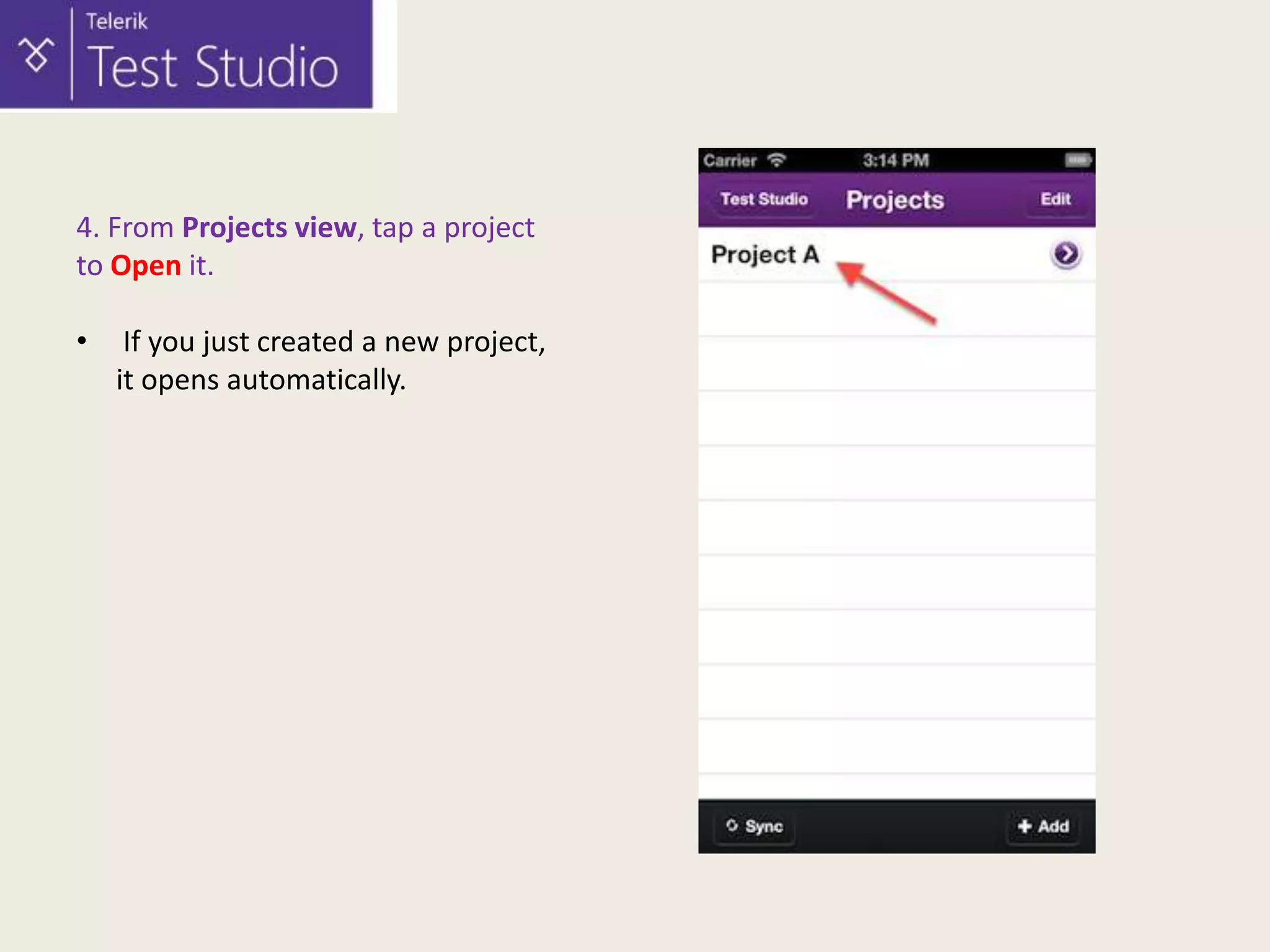Click the red Open word in the instructions
The width and height of the screenshot is (1270, 952).
146,266
